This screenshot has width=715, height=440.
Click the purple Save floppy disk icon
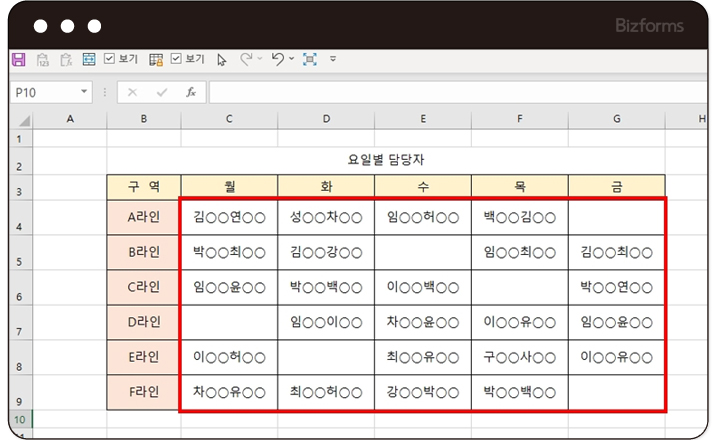(19, 59)
